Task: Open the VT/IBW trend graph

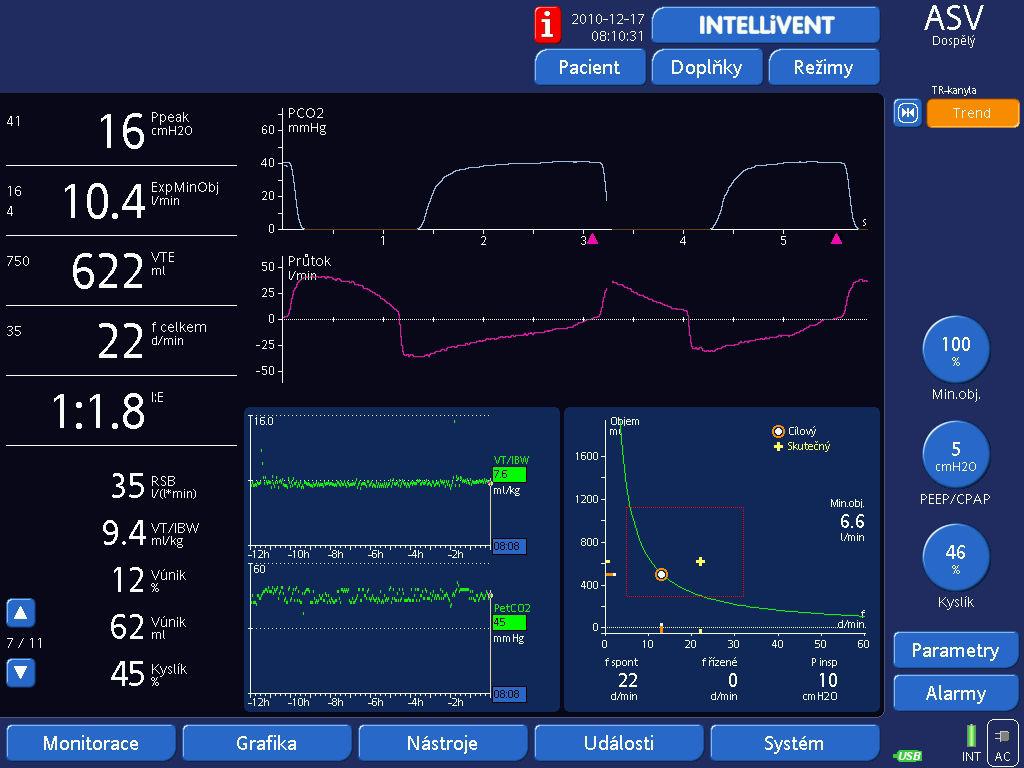Action: (x=370, y=485)
